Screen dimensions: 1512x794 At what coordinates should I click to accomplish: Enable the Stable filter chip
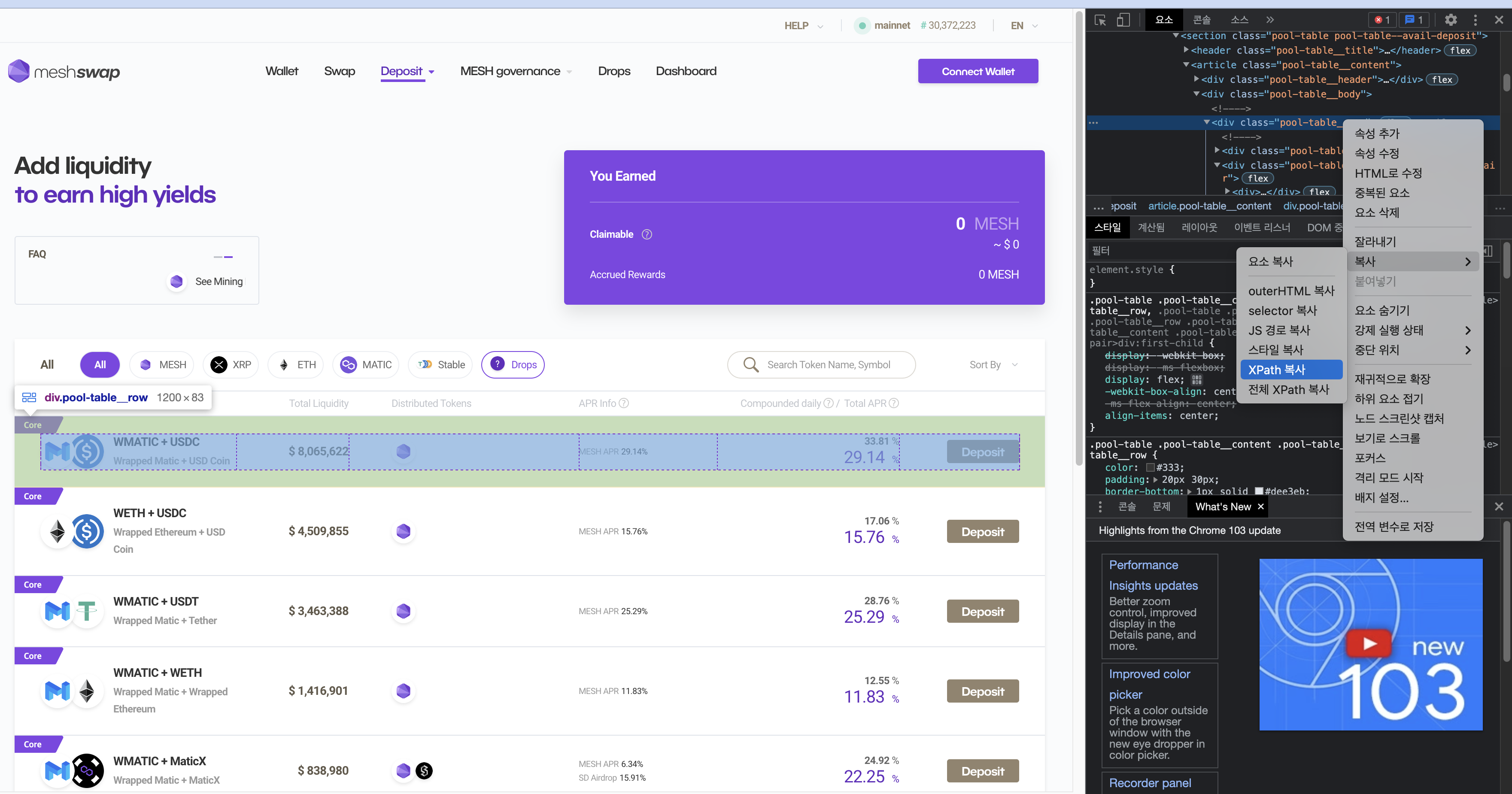click(441, 364)
